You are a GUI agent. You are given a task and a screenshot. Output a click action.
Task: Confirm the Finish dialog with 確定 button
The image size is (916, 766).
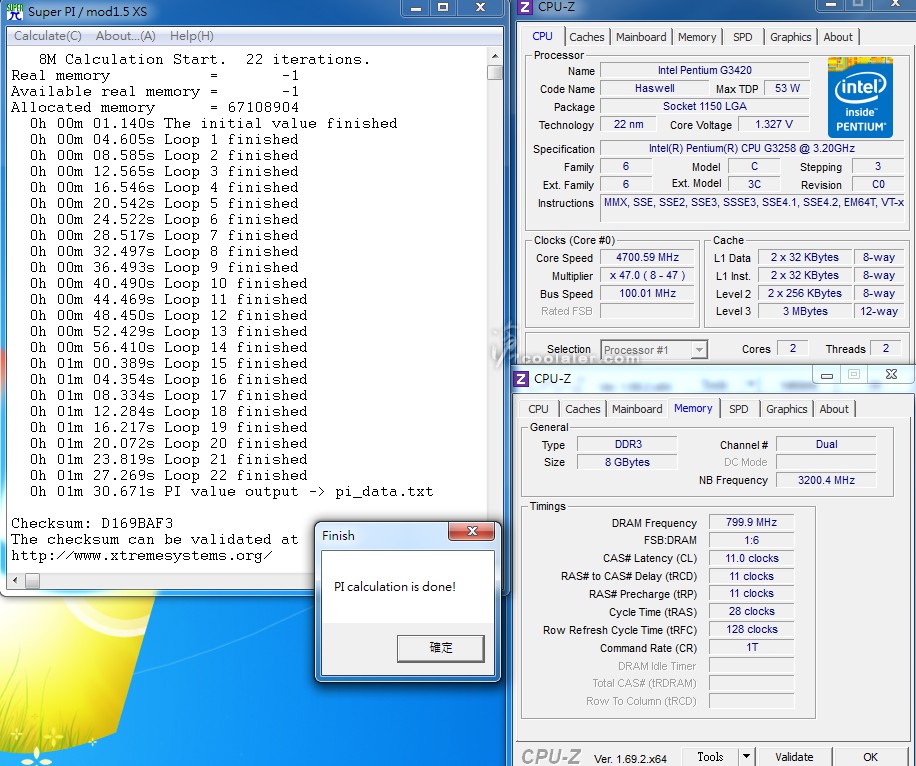[440, 647]
